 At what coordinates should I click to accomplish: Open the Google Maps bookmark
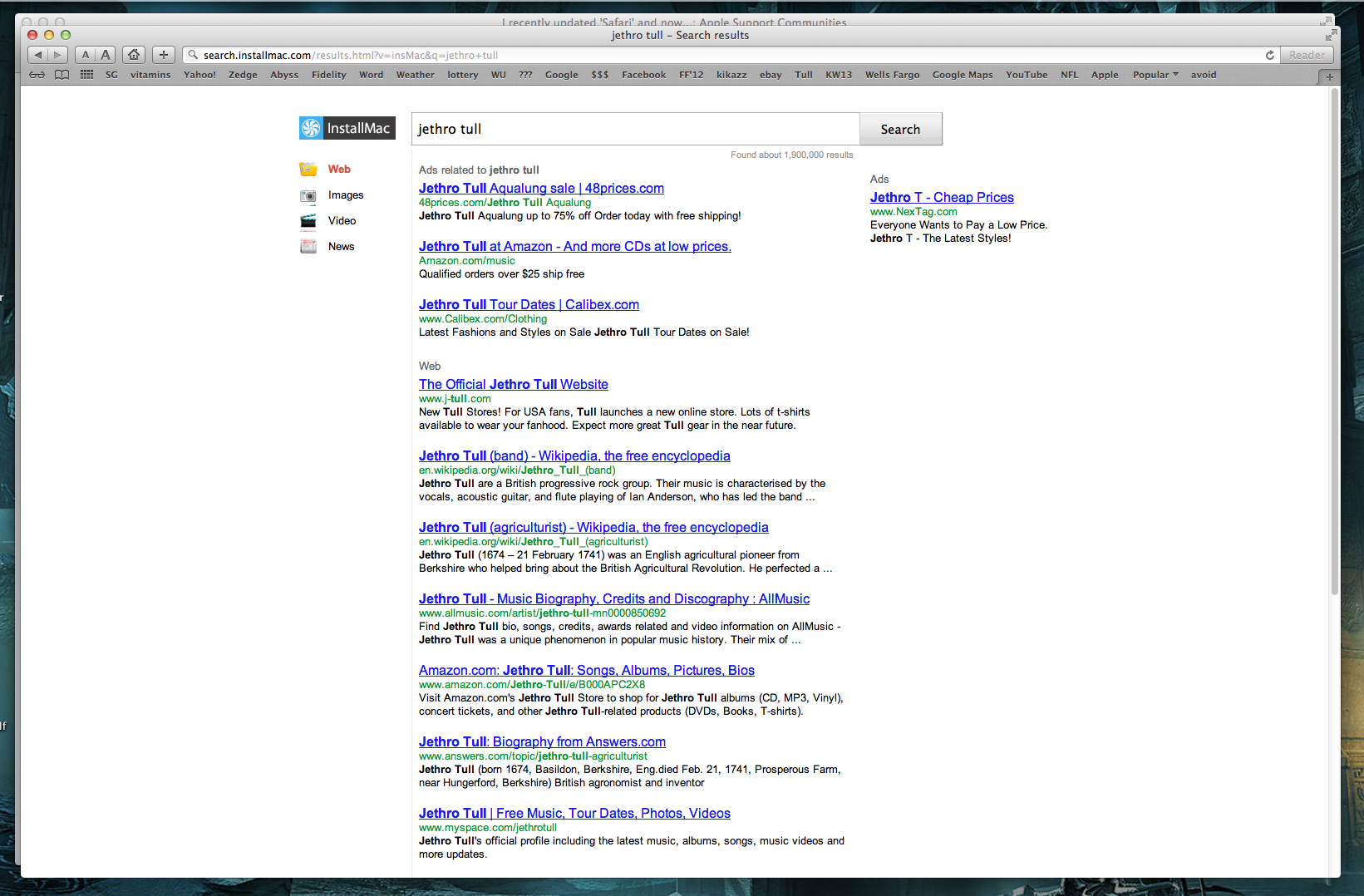point(963,75)
